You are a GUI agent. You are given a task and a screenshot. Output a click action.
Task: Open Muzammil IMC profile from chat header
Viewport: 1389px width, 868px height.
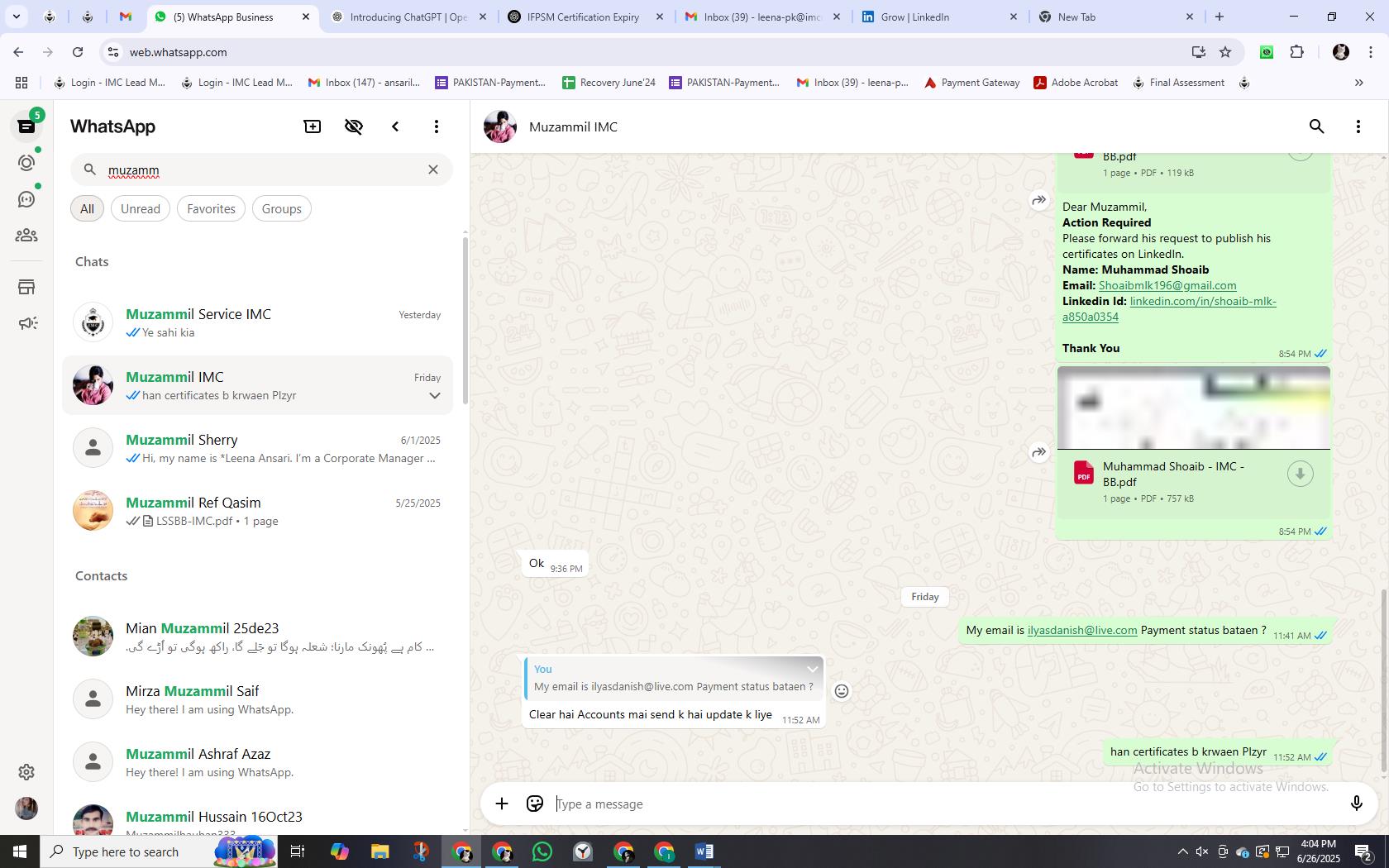click(x=573, y=126)
